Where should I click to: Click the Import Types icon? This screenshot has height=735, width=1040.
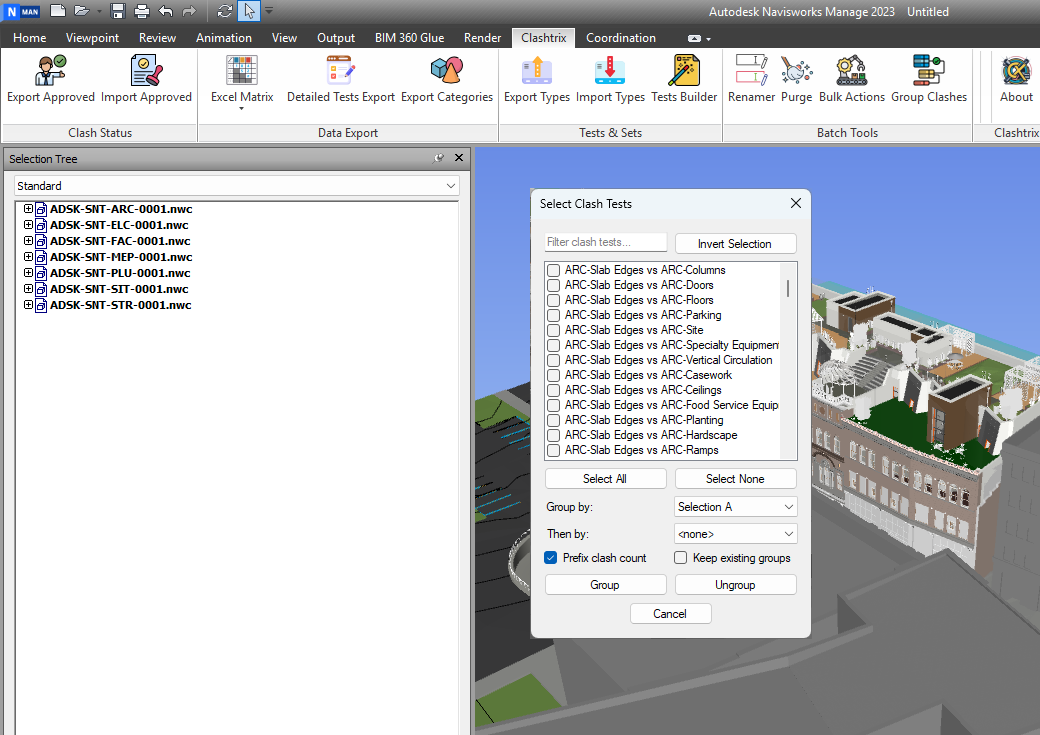(x=610, y=71)
